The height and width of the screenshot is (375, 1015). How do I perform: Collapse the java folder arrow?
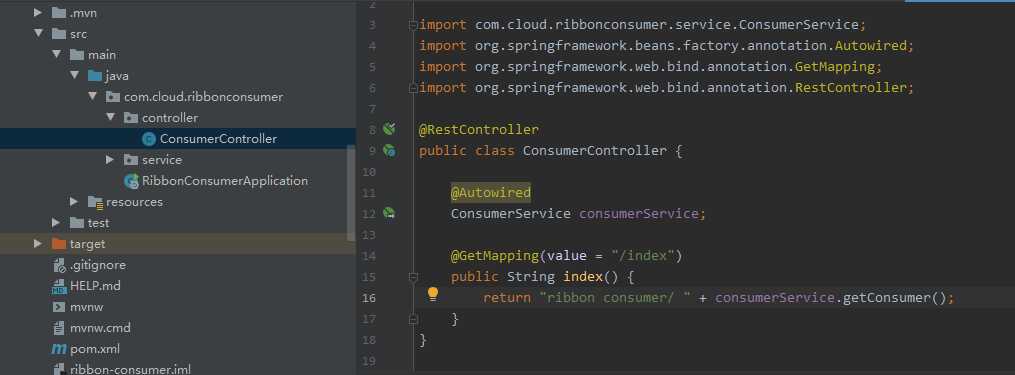click(x=74, y=75)
